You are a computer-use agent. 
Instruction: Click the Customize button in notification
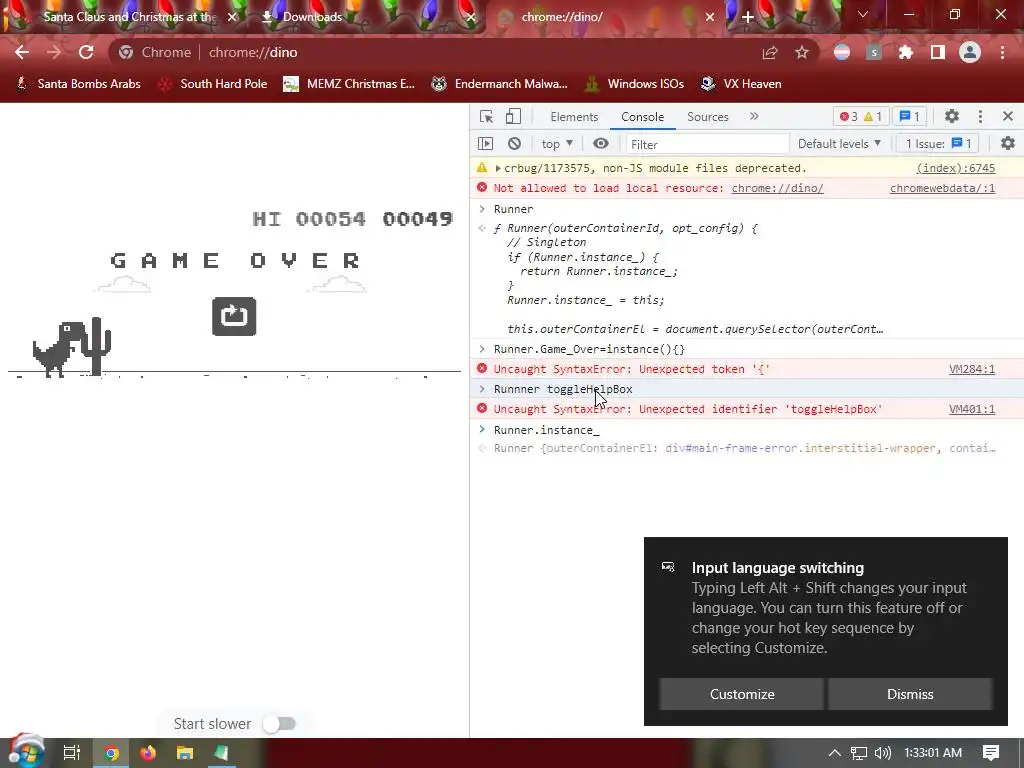tap(742, 694)
